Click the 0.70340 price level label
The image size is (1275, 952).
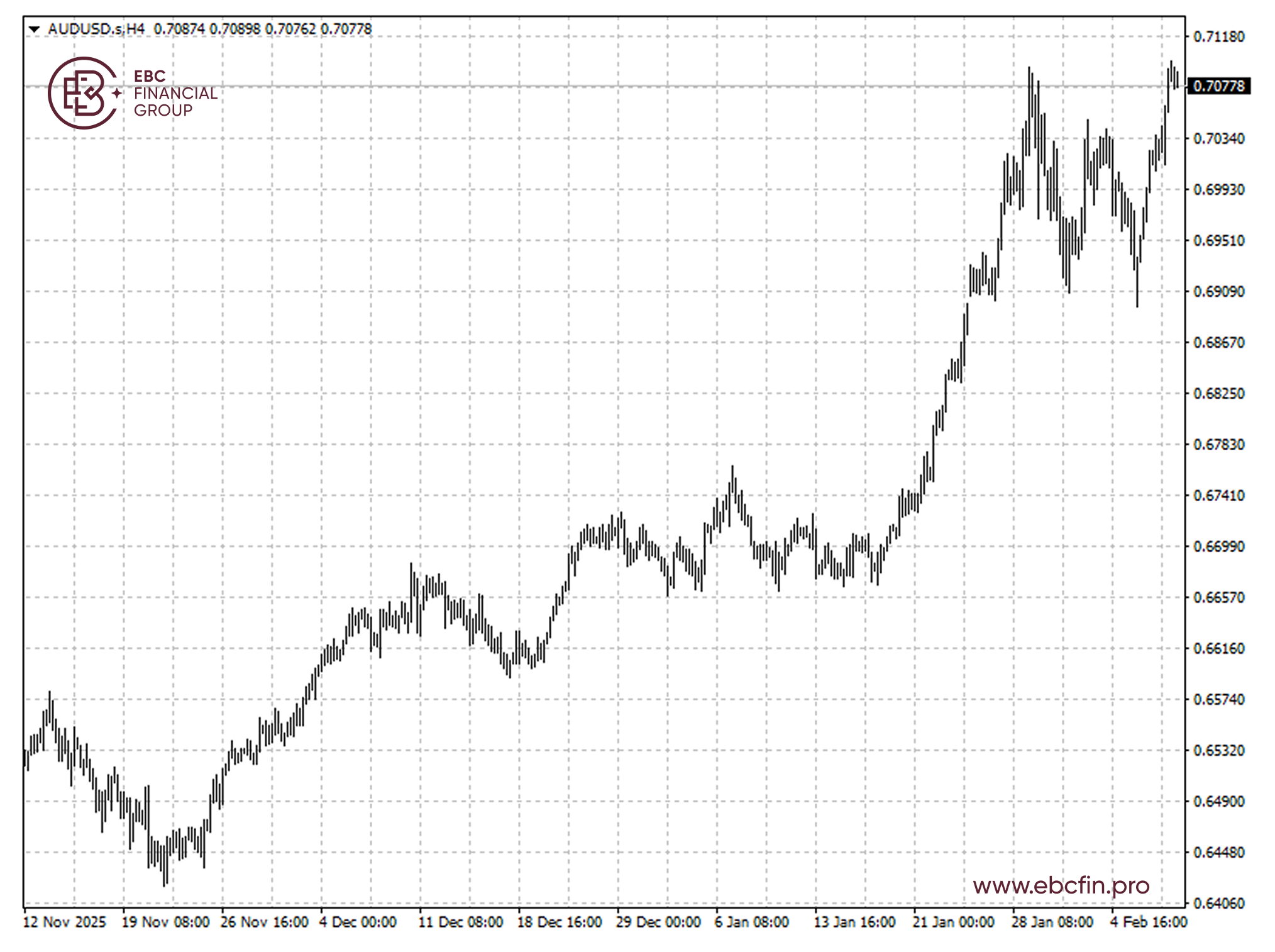click(1218, 138)
